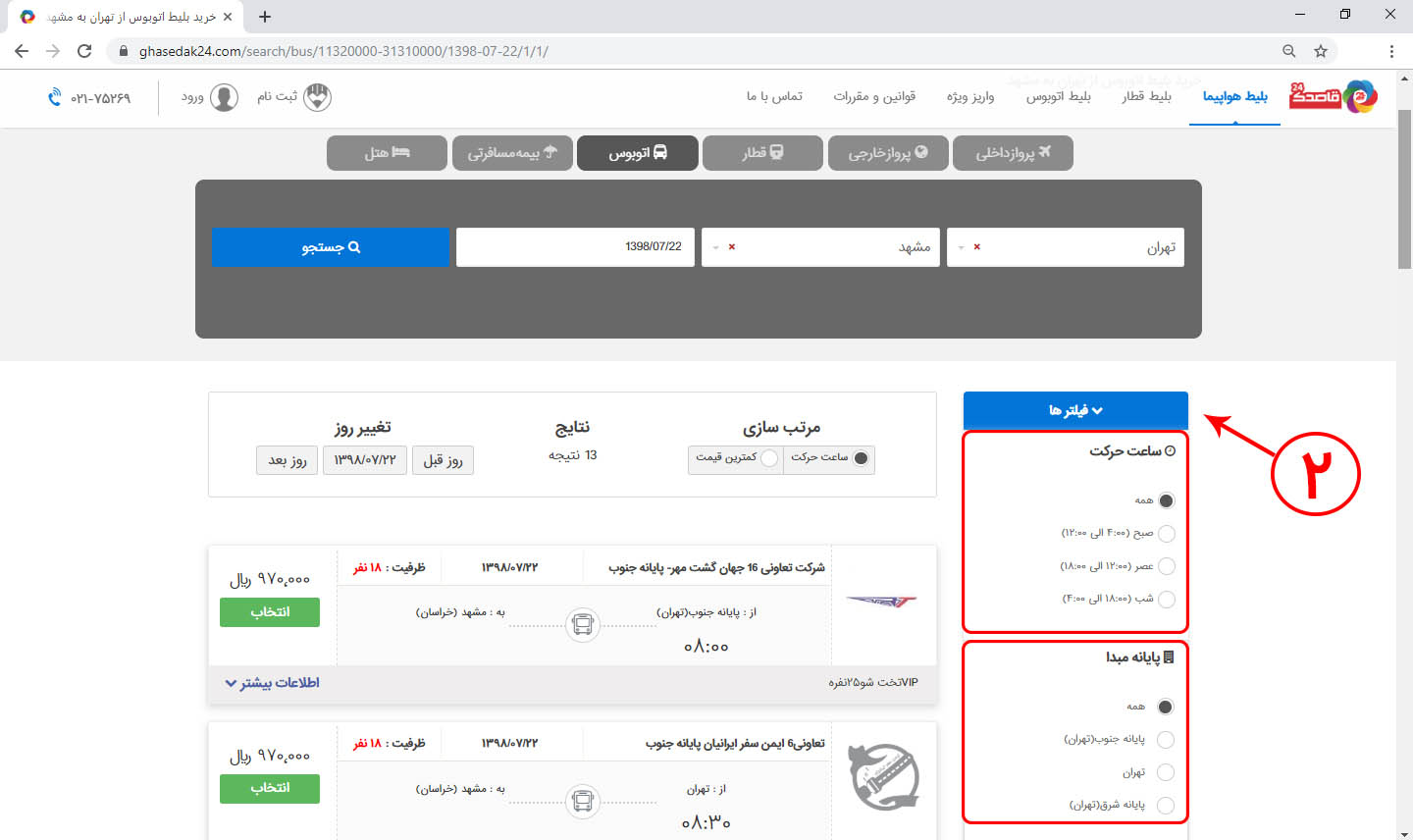Select the domestic flight (پرواز داخلی) tab

[x=1013, y=153]
